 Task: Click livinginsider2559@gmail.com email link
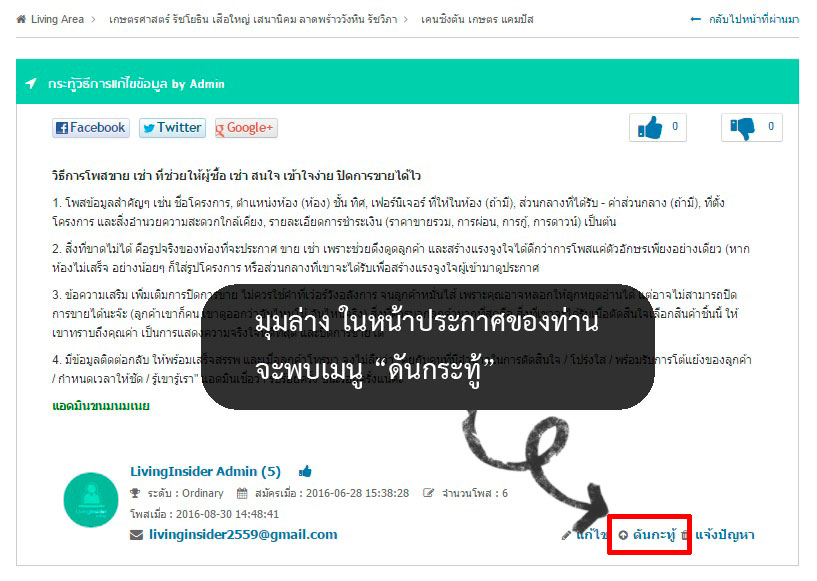coord(243,535)
